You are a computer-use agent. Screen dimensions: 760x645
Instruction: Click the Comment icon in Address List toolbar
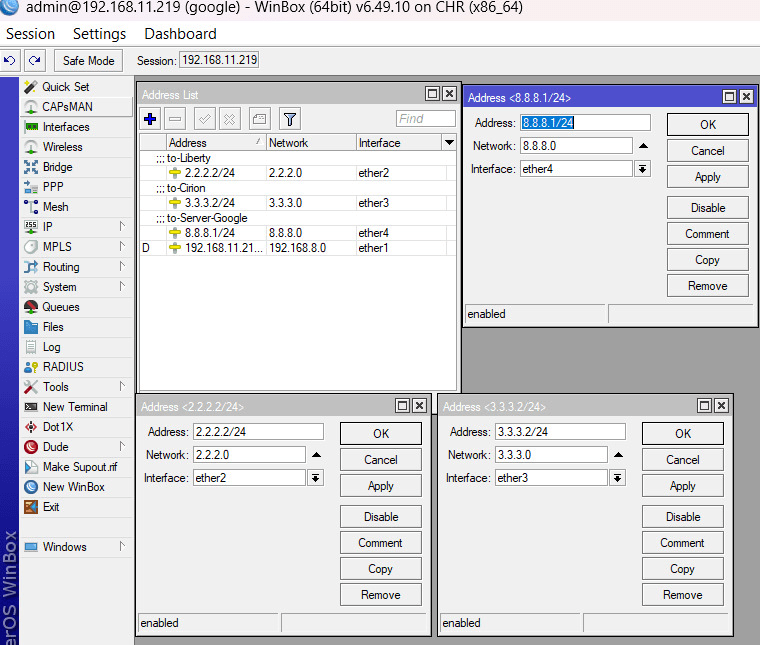coord(259,119)
